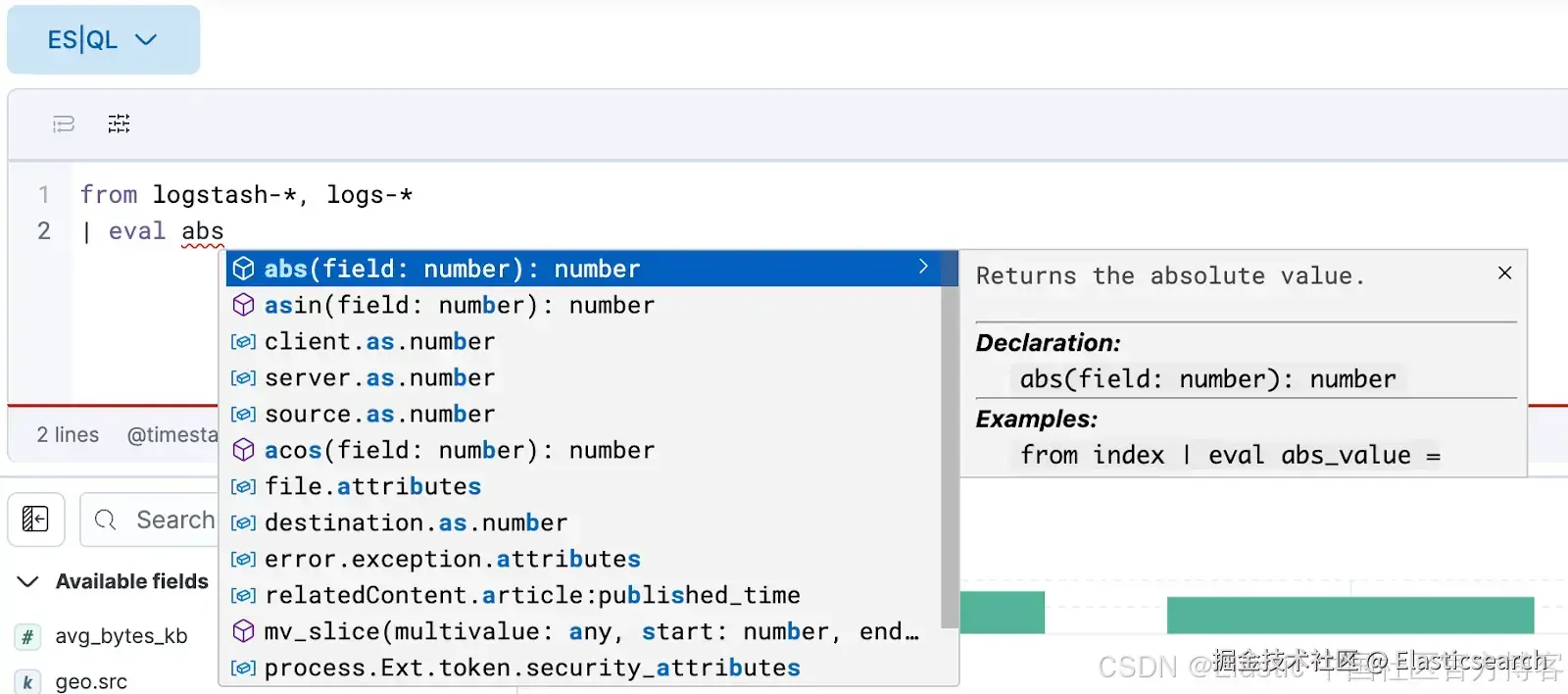This screenshot has height=694, width=1568.
Task: Expand details arrow on abs suggestion
Action: [923, 267]
